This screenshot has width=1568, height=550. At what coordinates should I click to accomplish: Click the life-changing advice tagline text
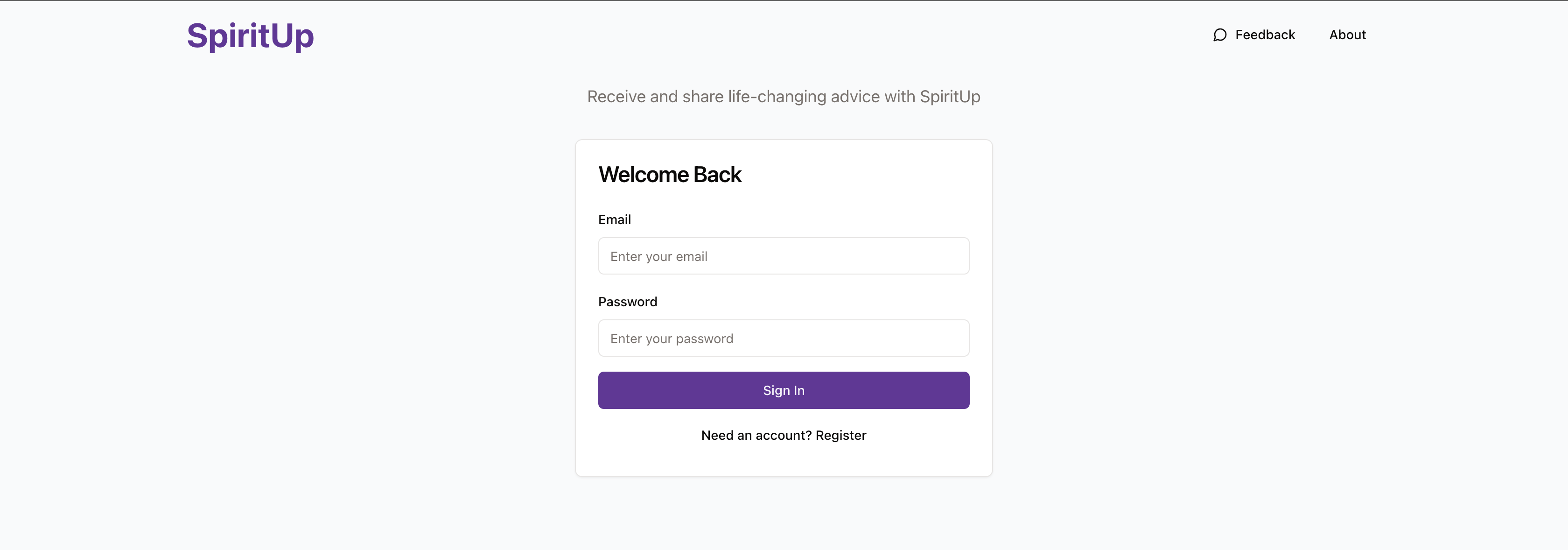coord(784,97)
